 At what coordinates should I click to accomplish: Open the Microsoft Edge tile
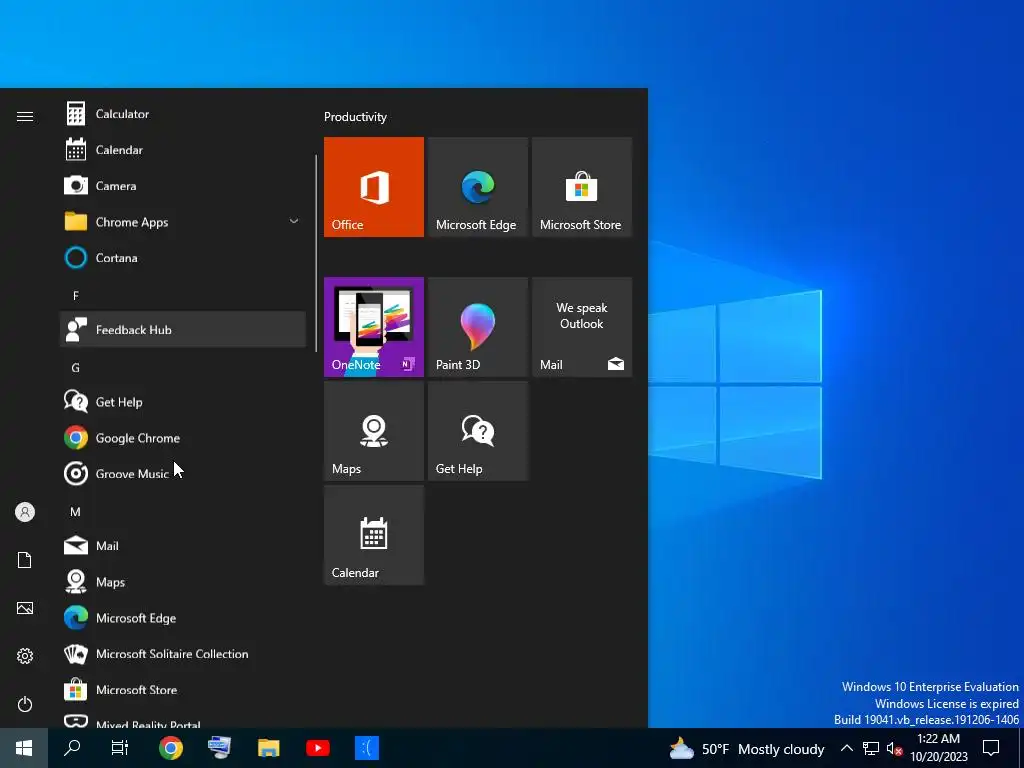tap(477, 187)
